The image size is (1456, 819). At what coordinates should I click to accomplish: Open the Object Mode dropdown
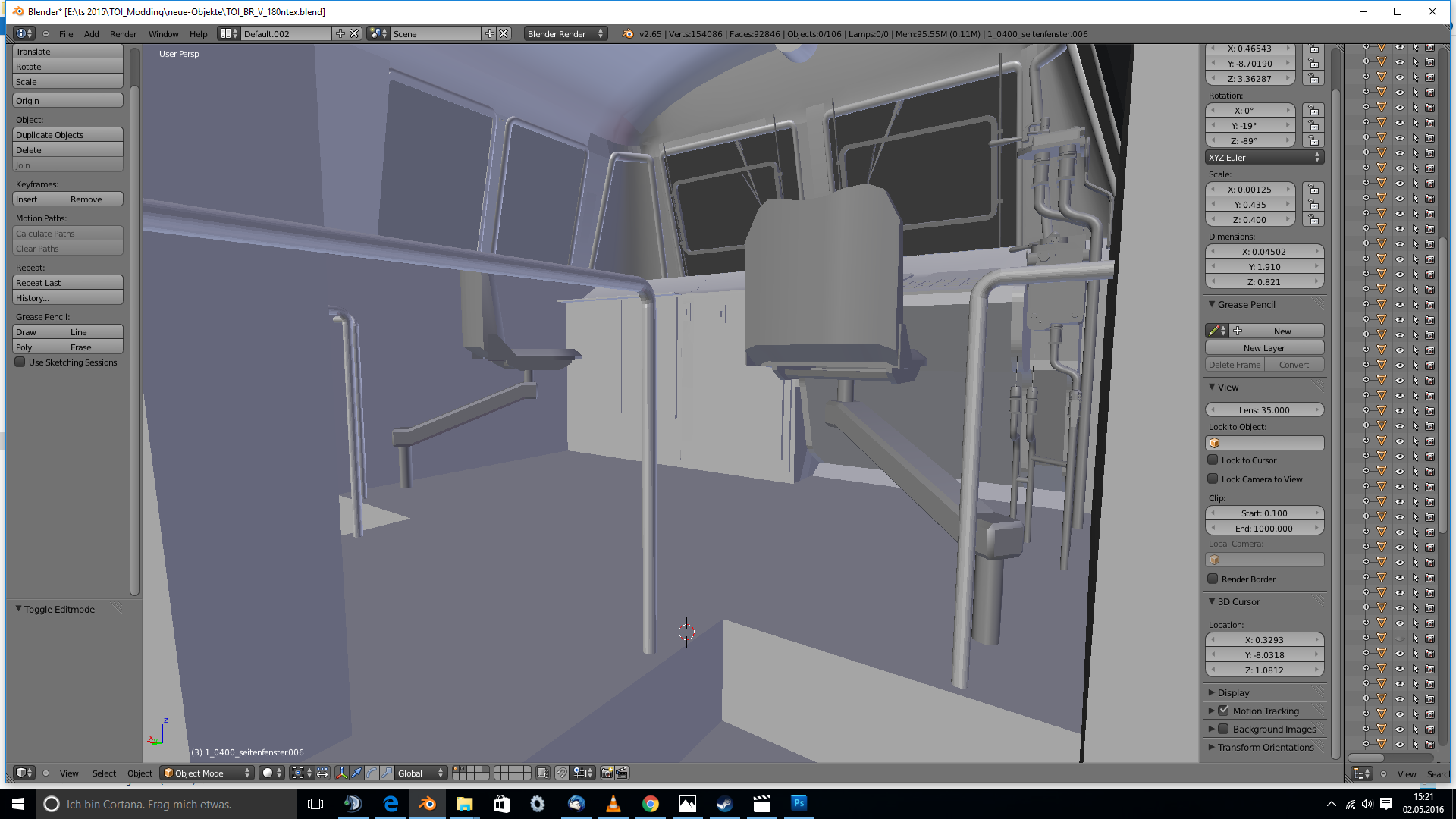[x=206, y=773]
